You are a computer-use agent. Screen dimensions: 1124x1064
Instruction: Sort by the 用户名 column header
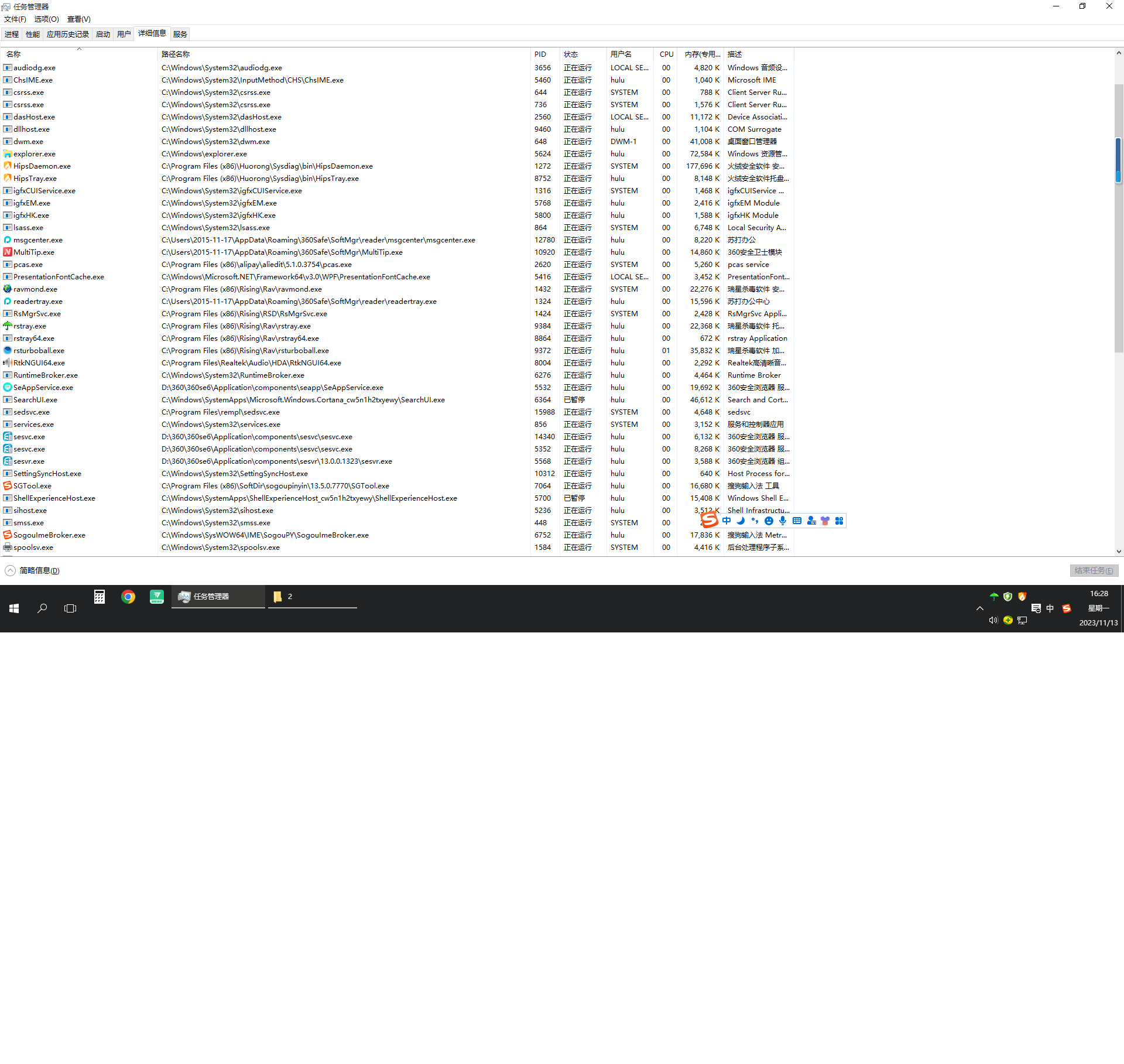pos(630,54)
